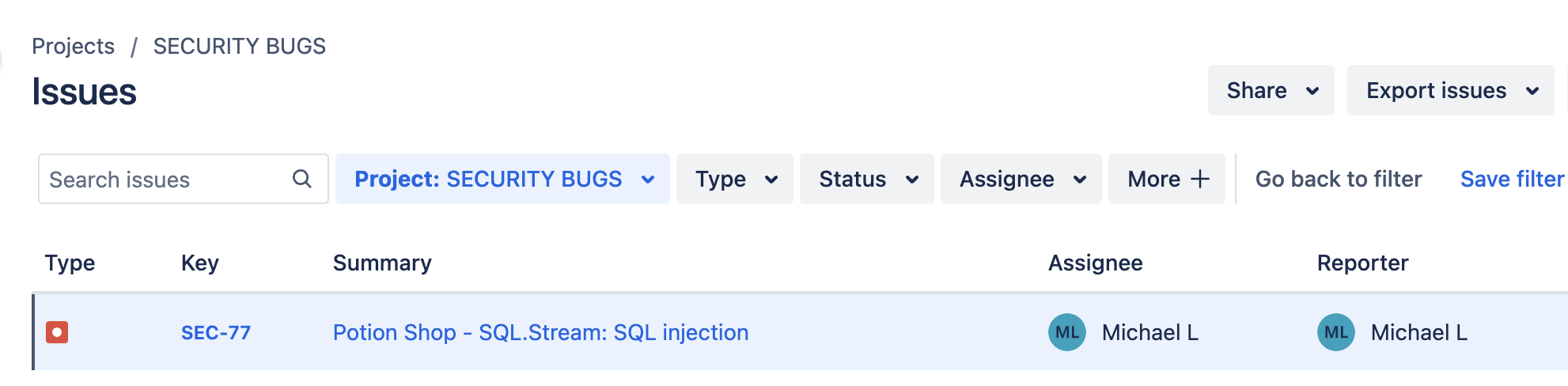1568x386 pixels.
Task: Click the plus icon on More
Action: tap(1199, 179)
